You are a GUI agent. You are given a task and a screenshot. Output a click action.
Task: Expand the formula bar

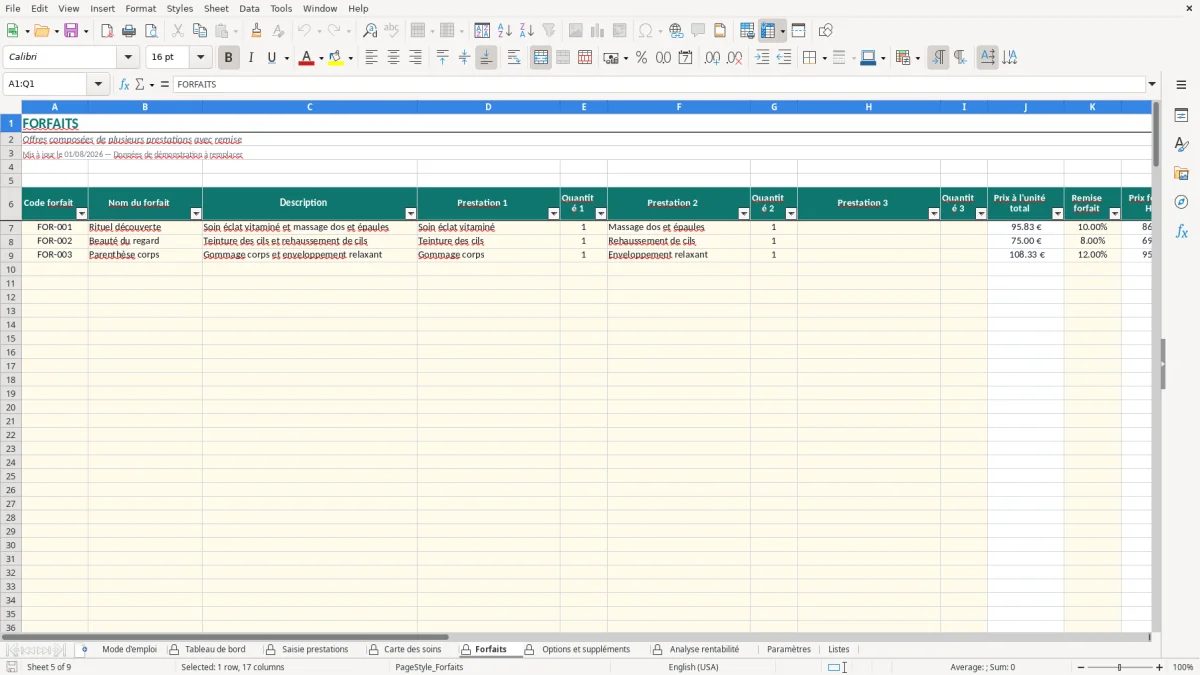(1152, 85)
